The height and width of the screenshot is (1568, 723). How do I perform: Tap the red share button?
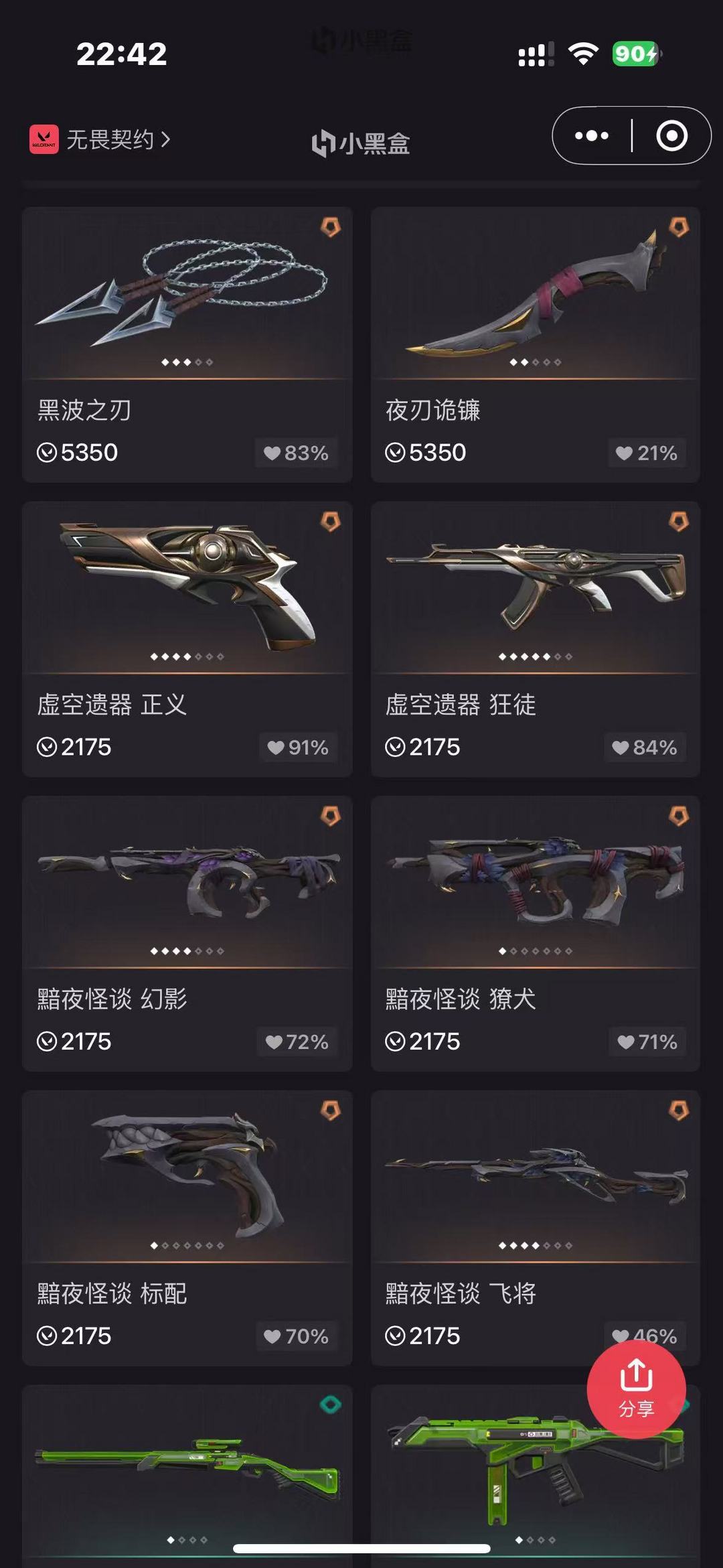pos(636,1389)
